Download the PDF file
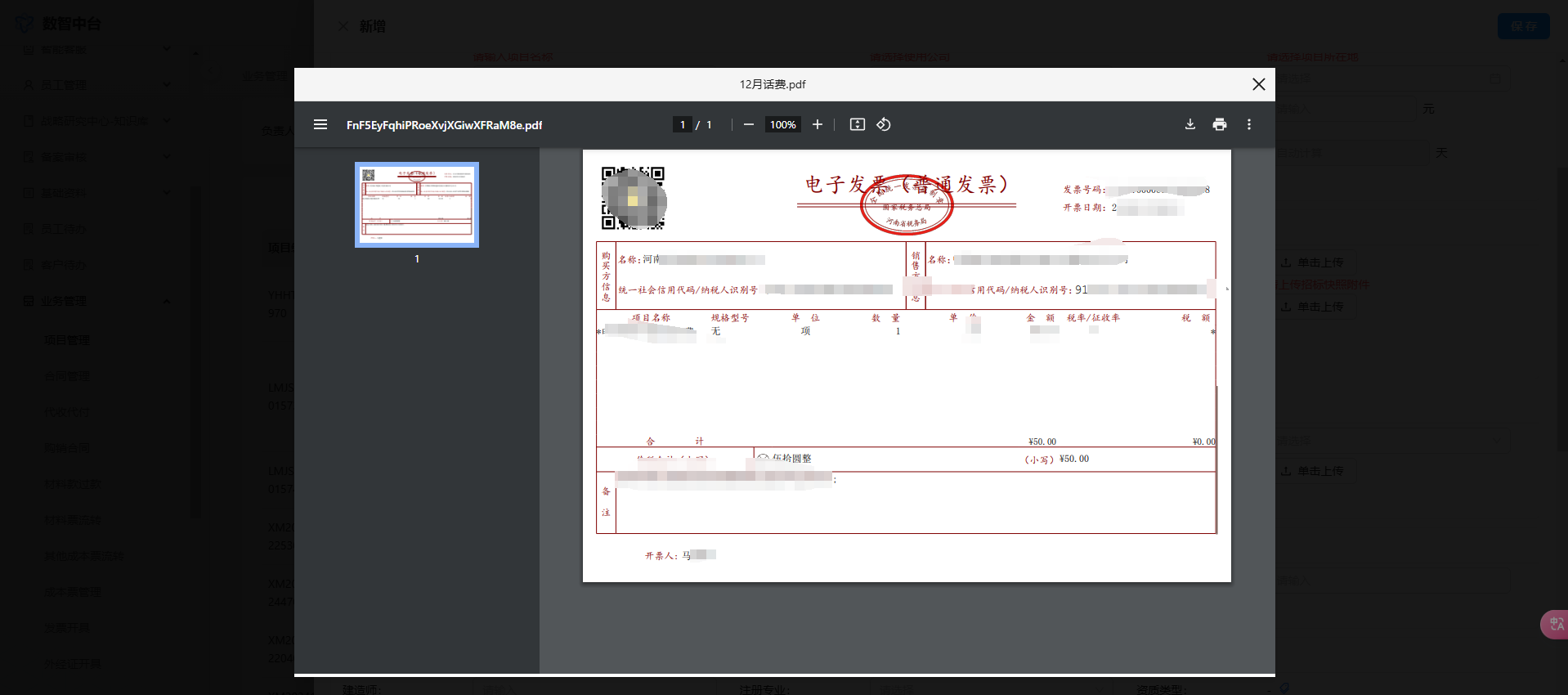The image size is (1568, 695). 1190,124
